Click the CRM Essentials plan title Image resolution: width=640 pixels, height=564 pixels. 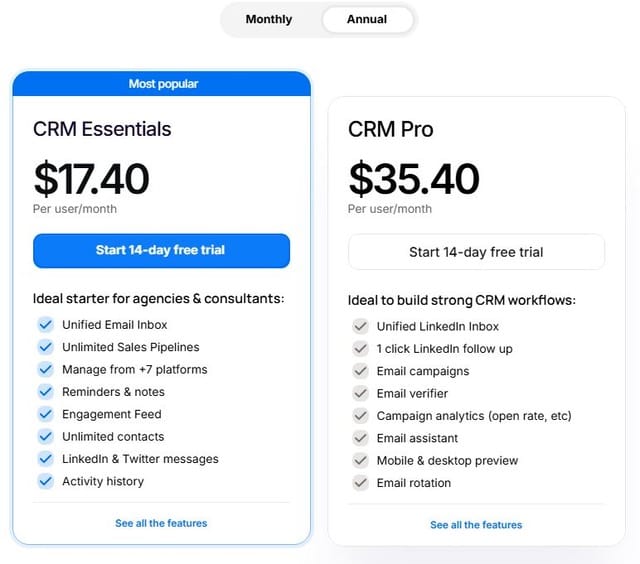[102, 129]
